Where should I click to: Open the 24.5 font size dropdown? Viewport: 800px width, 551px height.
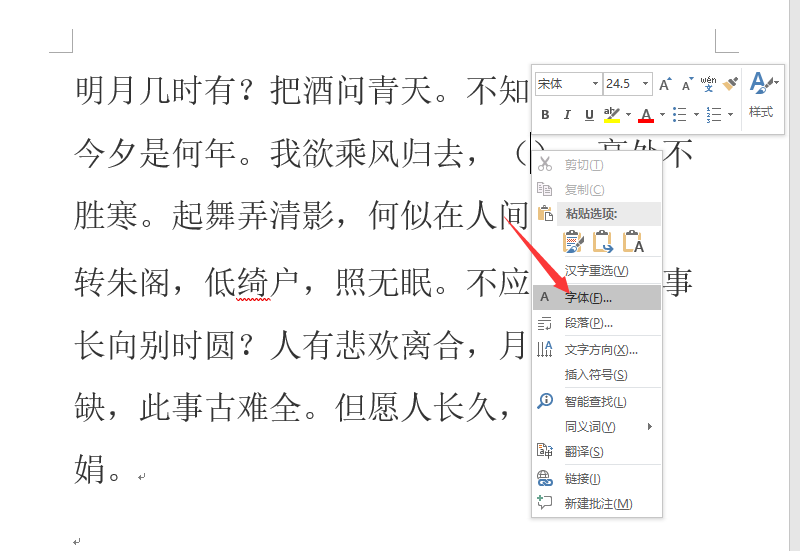tap(645, 84)
